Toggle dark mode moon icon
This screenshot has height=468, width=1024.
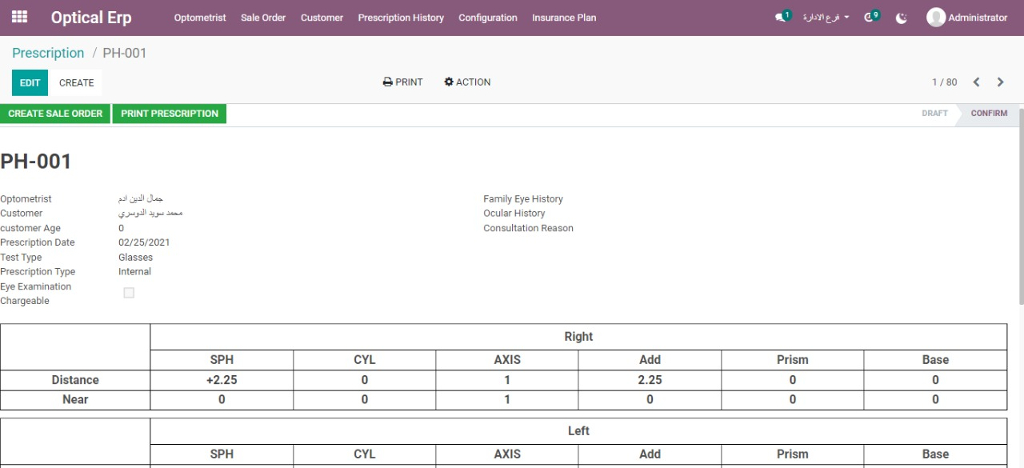pyautogui.click(x=902, y=18)
